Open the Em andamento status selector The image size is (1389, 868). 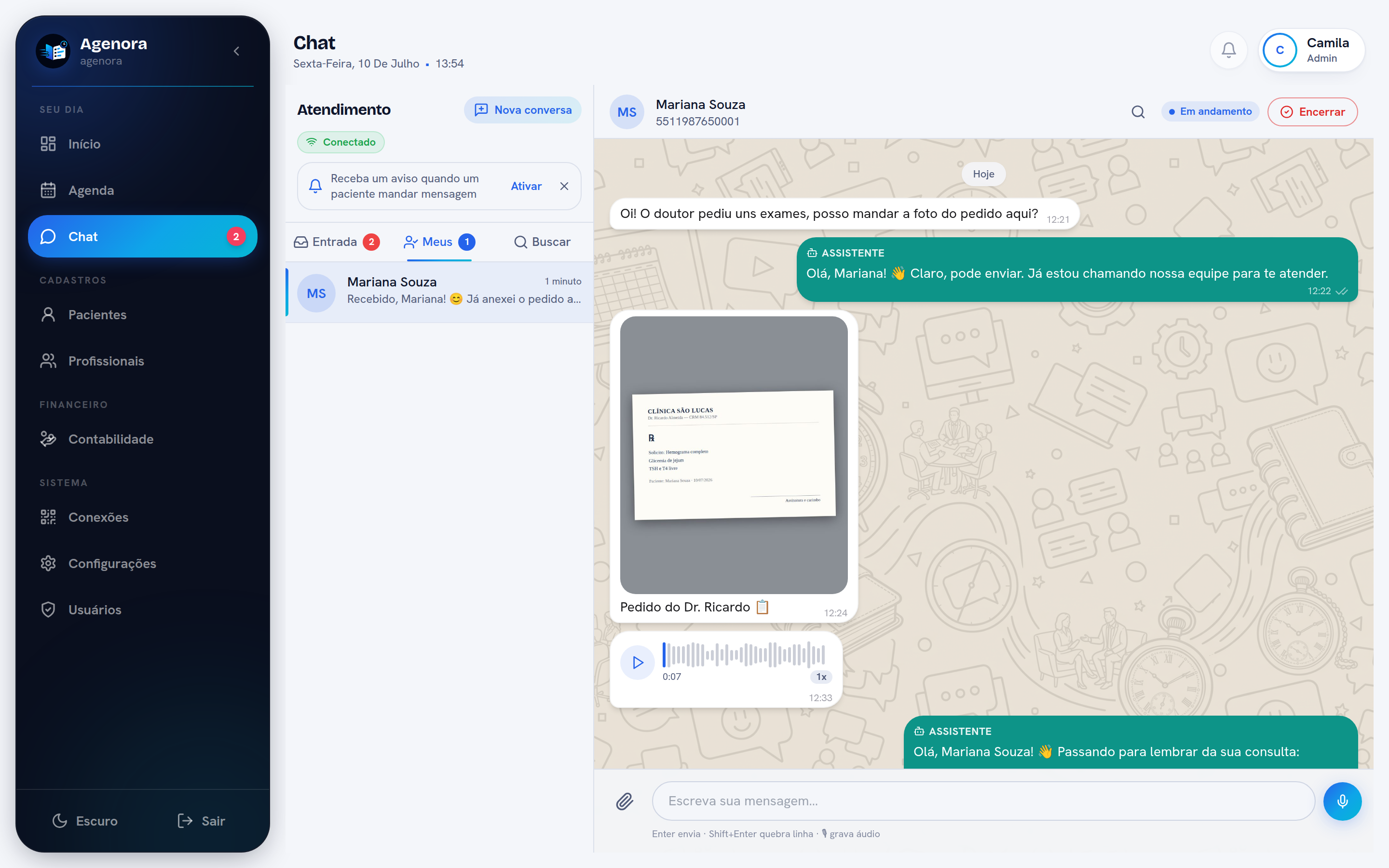1210,111
